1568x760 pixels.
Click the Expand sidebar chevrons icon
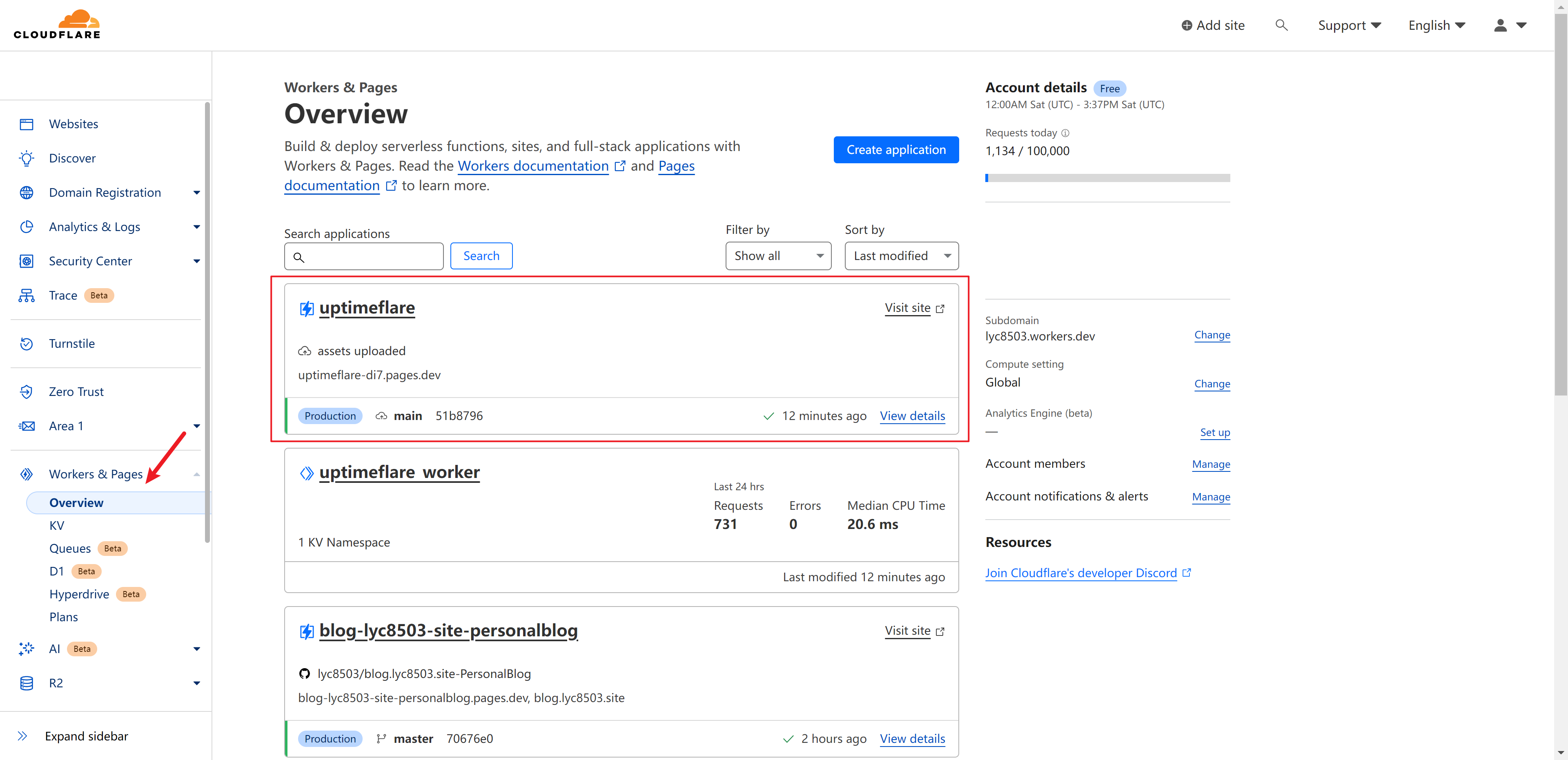[x=22, y=736]
